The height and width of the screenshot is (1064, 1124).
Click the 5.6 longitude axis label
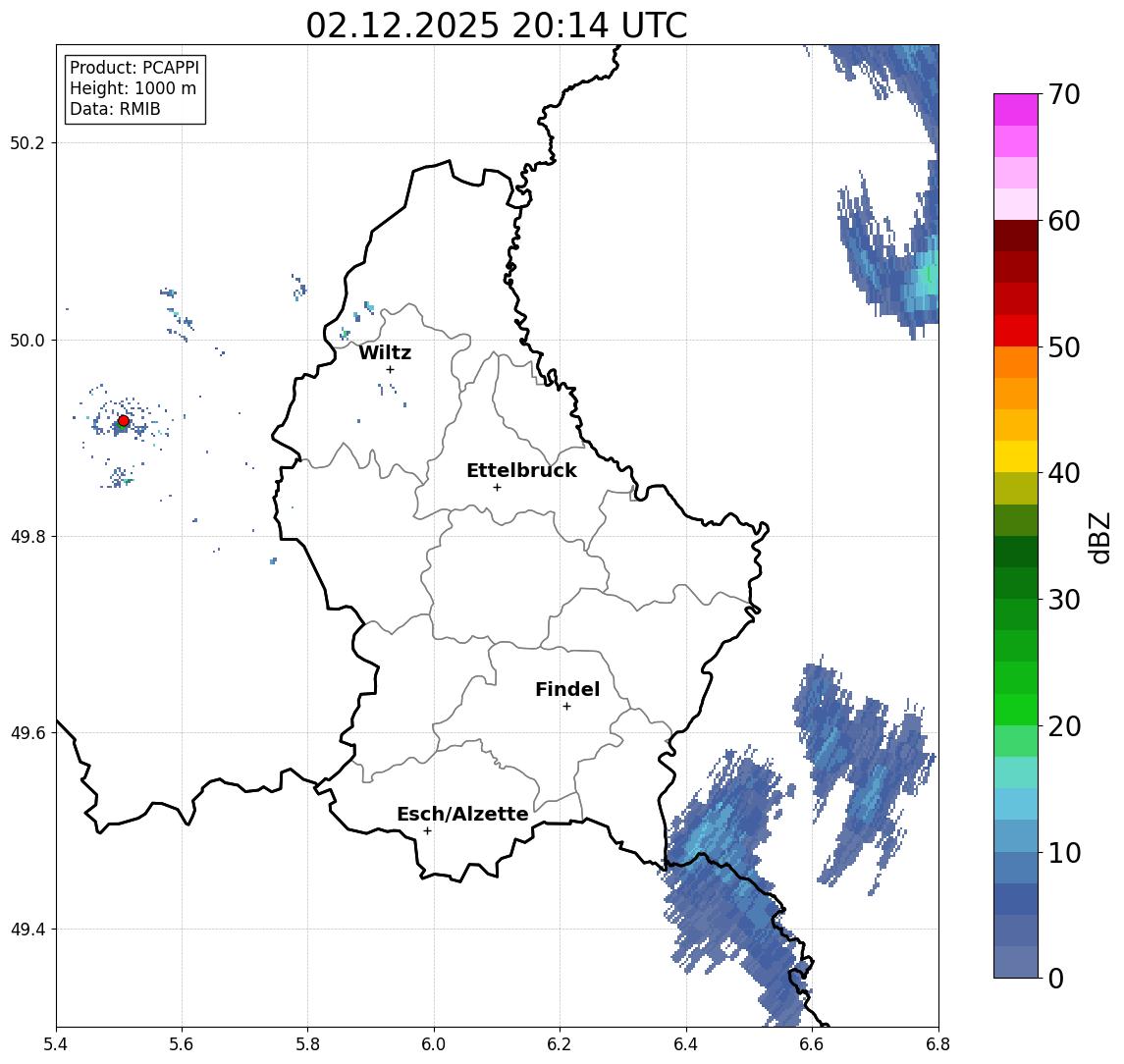coord(182,1044)
